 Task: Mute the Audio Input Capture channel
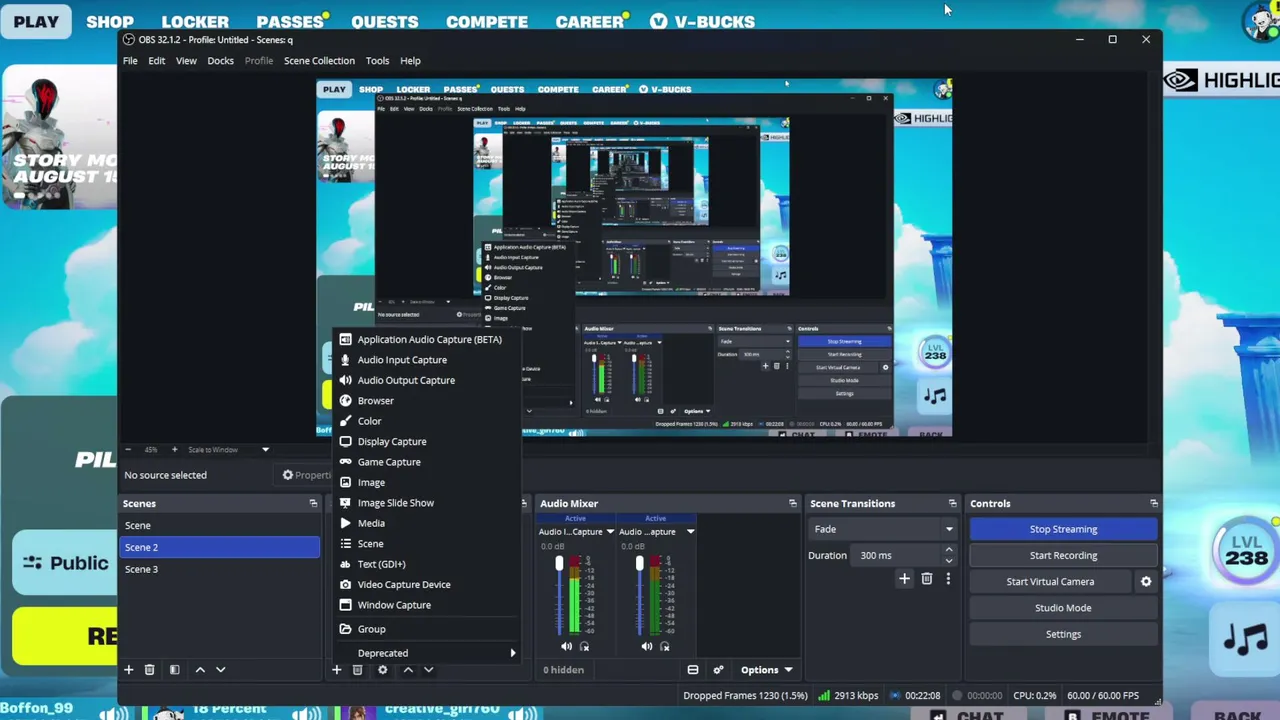coord(566,647)
